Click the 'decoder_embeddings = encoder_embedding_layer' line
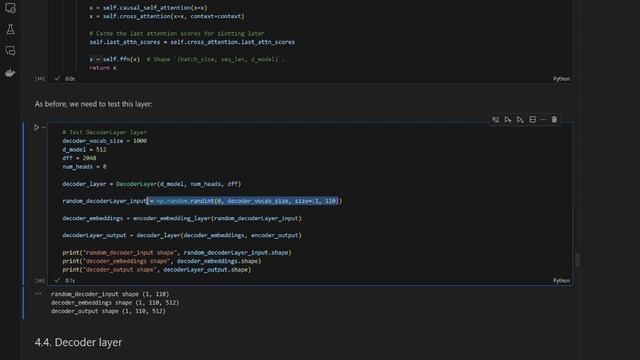Image resolution: width=640 pixels, height=360 pixels. (182, 218)
